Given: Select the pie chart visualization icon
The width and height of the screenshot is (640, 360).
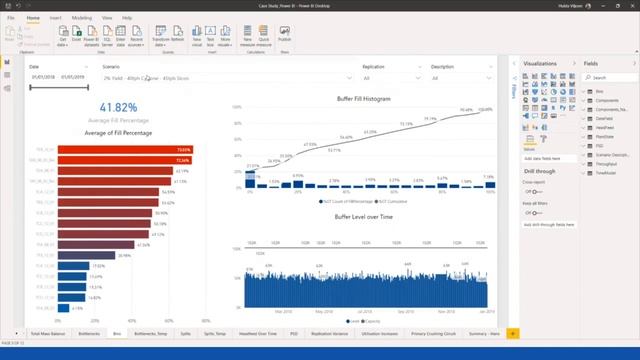Looking at the screenshot, I should click(x=553, y=92).
